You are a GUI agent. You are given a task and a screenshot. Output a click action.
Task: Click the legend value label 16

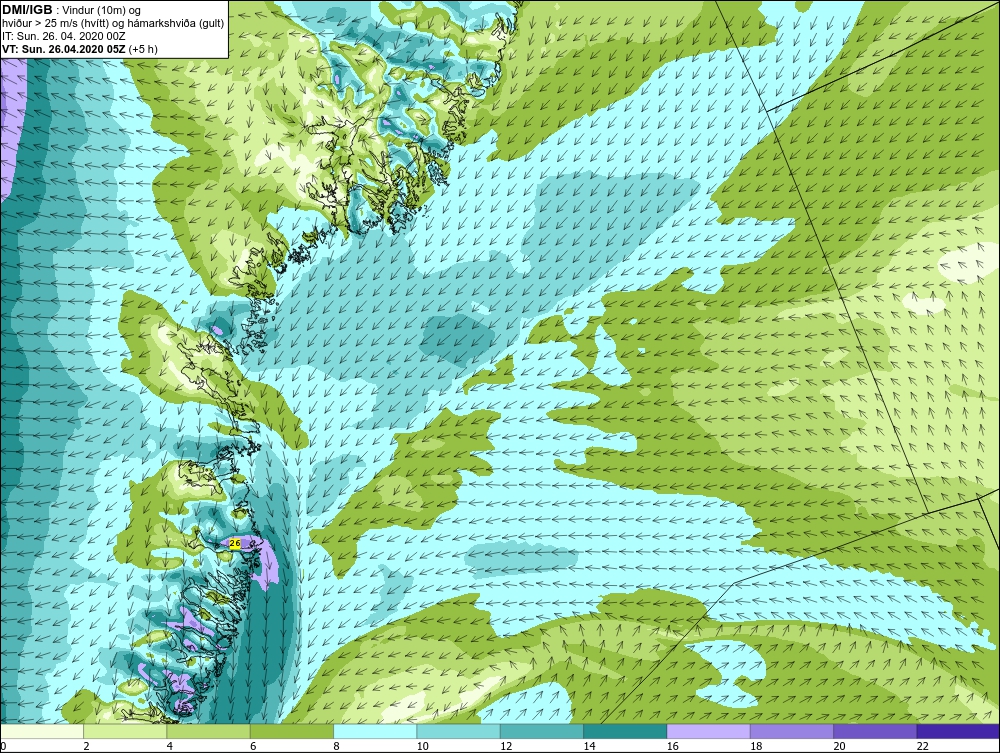click(x=672, y=746)
